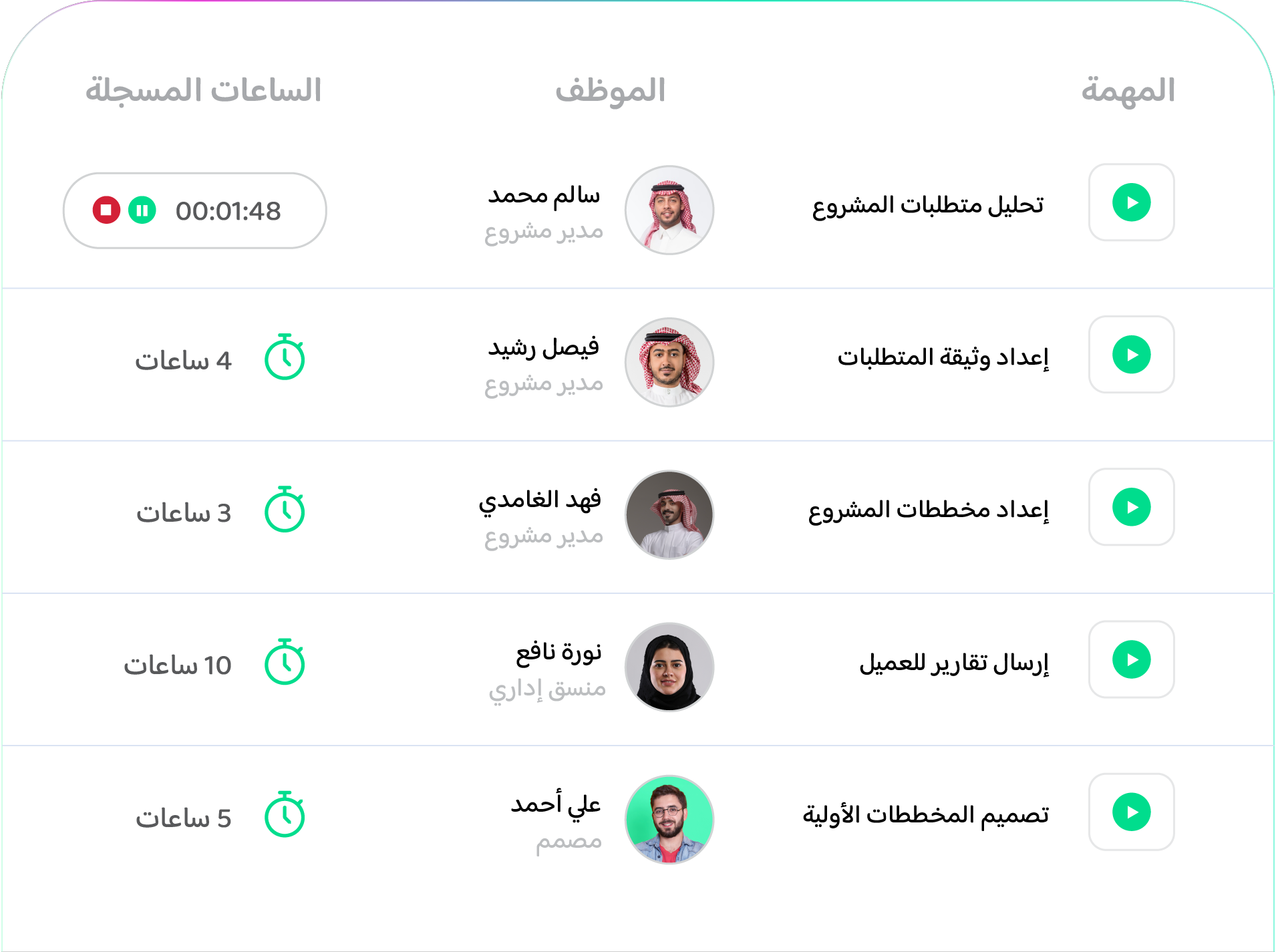This screenshot has height=952, width=1276.
Task: Start timer for تصميم المخططات الأولية task
Action: pos(1131,812)
